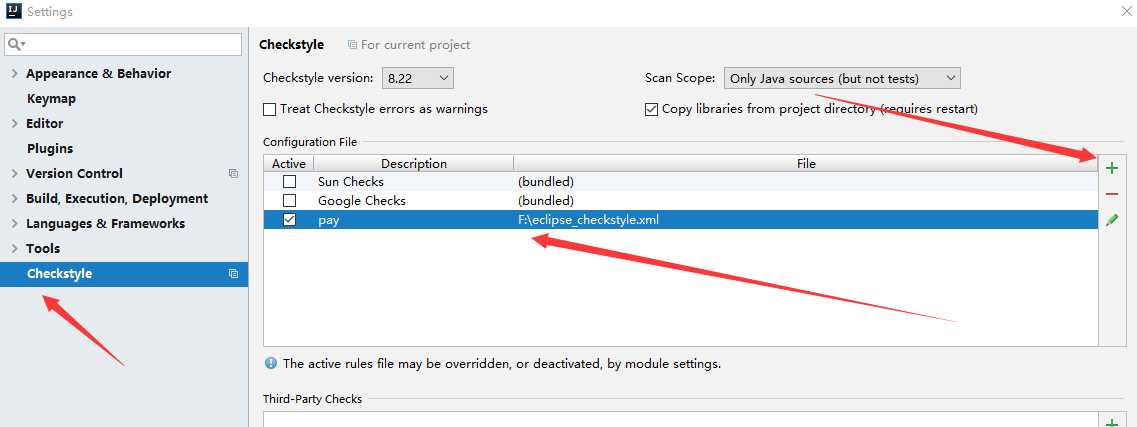Open the Scan Scope dropdown
Image resolution: width=1137 pixels, height=427 pixels.
tap(842, 78)
